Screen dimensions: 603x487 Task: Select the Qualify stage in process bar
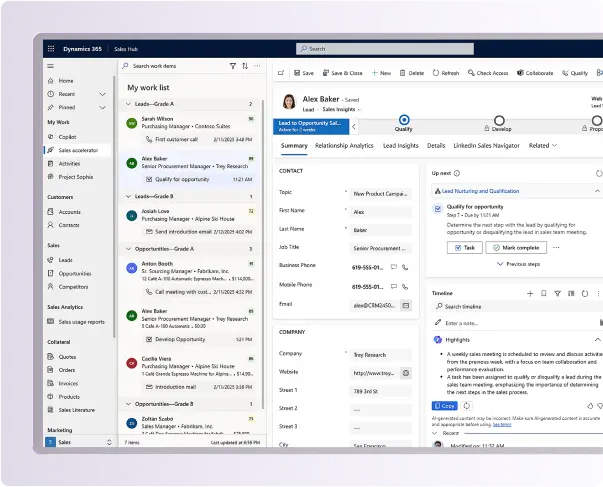pos(404,120)
